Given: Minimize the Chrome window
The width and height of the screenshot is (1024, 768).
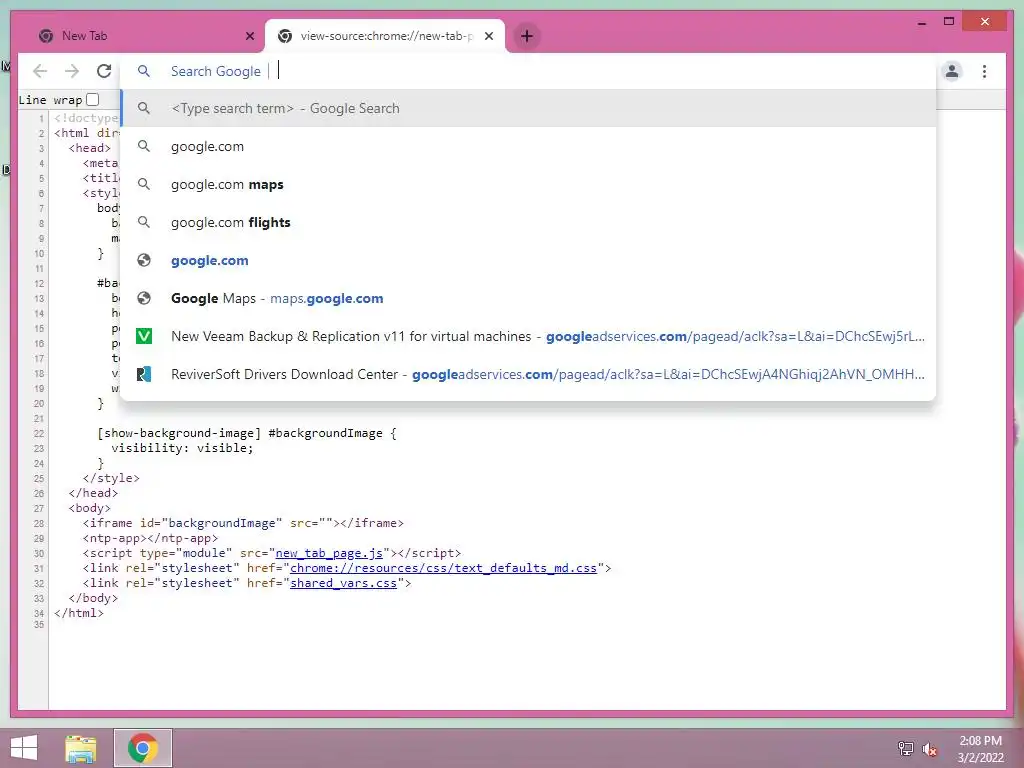Looking at the screenshot, I should [921, 22].
